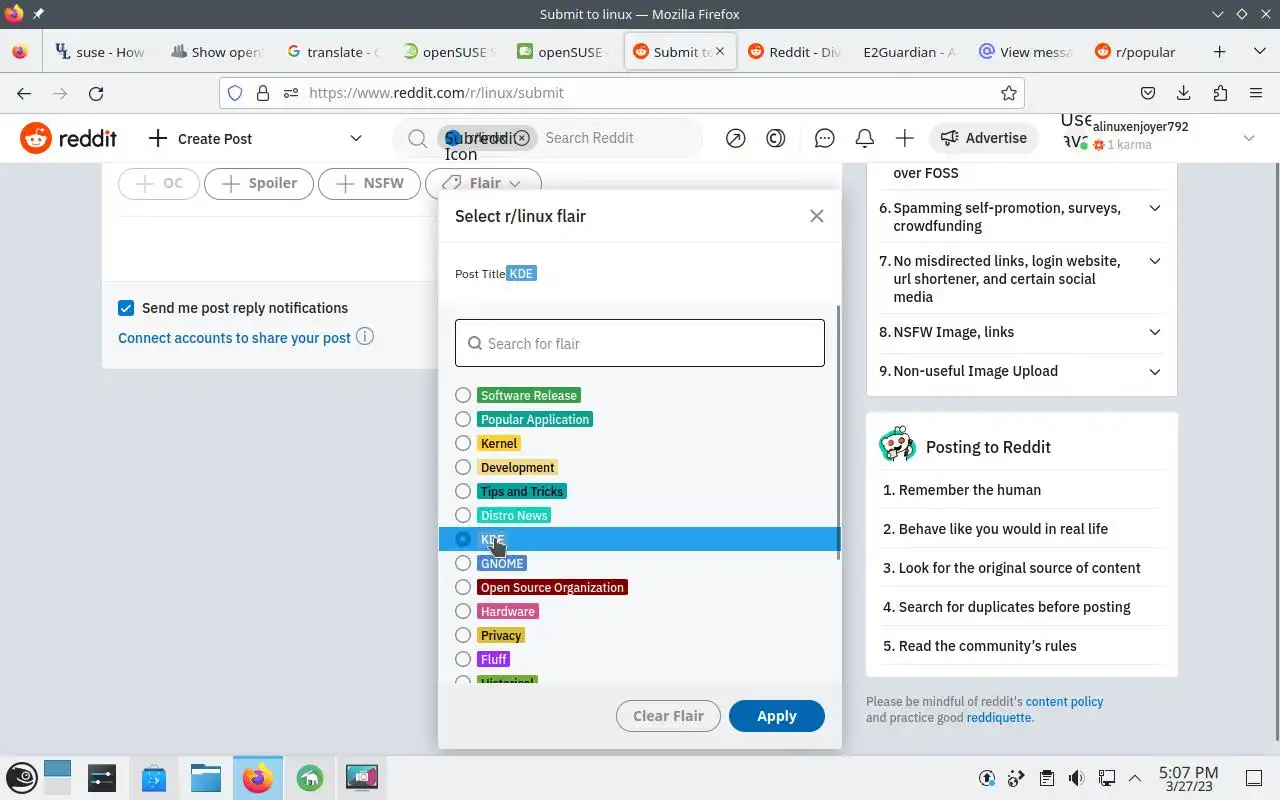Open the Firefox extensions puzzle icon
Screen dimensions: 1280x800
[1220, 93]
